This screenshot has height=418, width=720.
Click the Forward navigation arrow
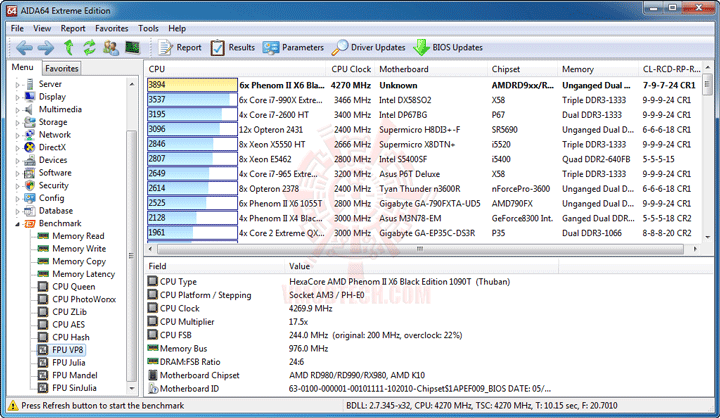45,47
